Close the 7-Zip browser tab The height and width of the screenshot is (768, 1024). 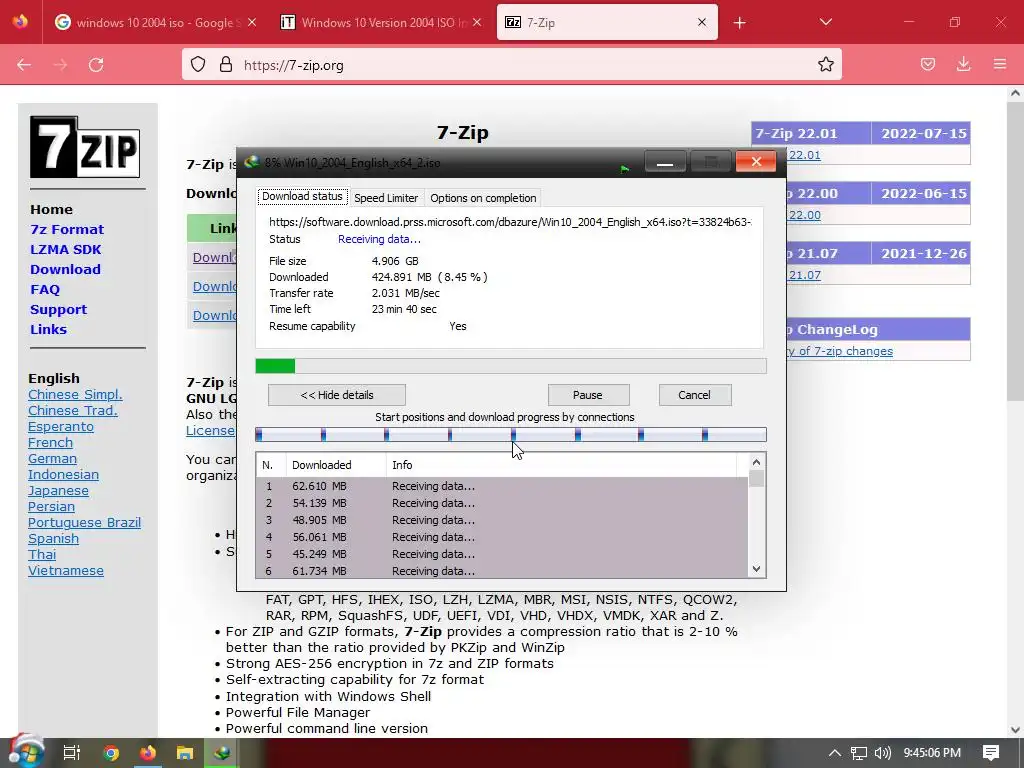pyautogui.click(x=702, y=22)
